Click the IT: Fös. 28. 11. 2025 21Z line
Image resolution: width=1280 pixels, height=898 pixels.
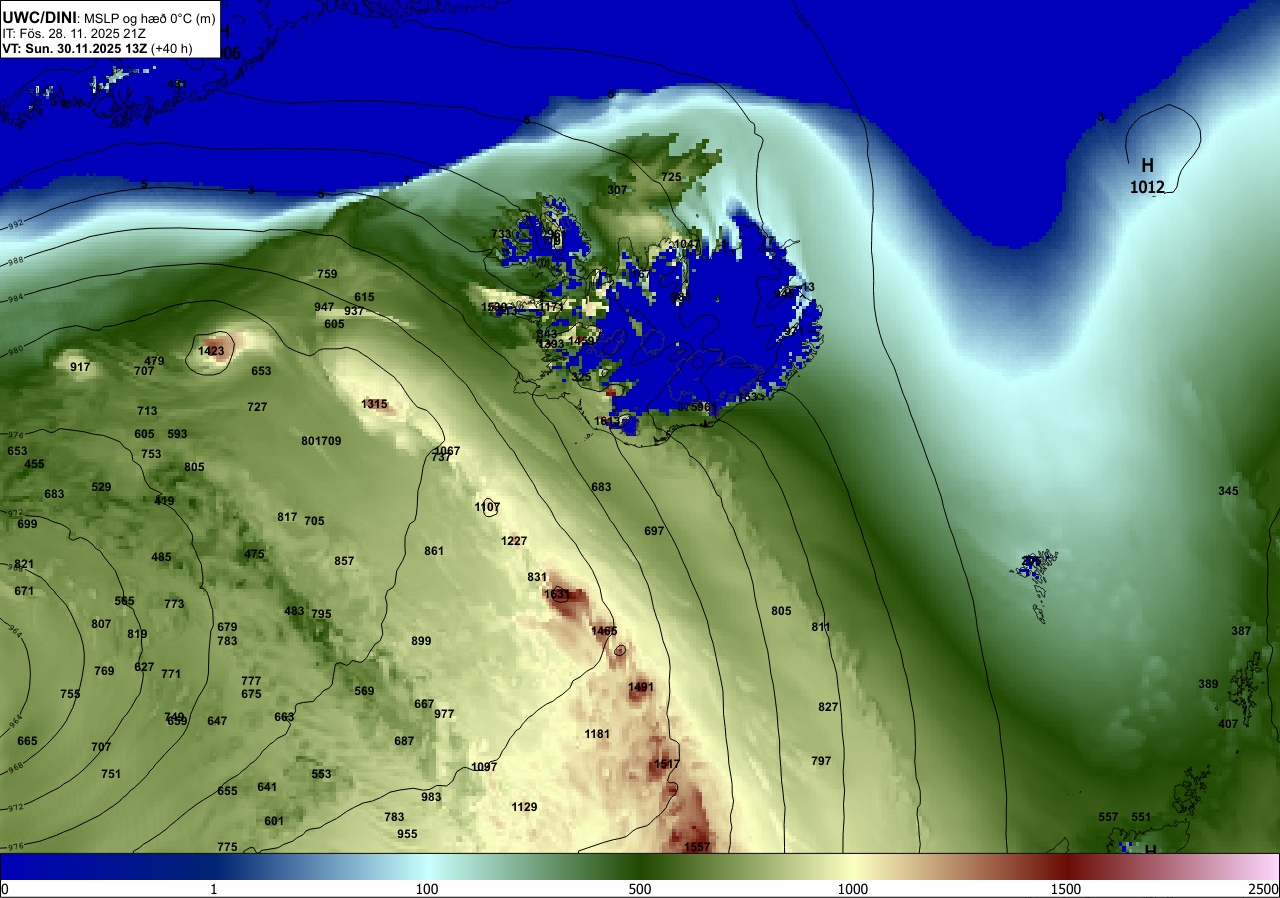click(x=74, y=33)
